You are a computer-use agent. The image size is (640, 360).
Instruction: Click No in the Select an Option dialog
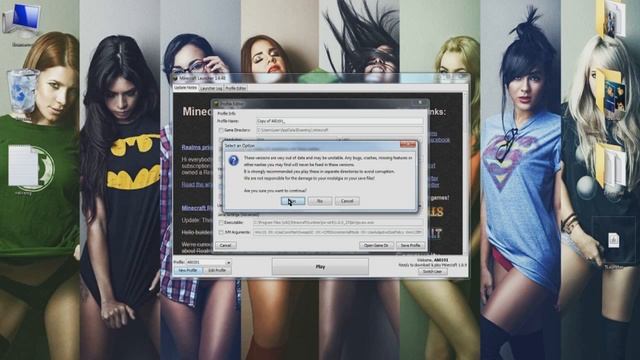click(320, 201)
